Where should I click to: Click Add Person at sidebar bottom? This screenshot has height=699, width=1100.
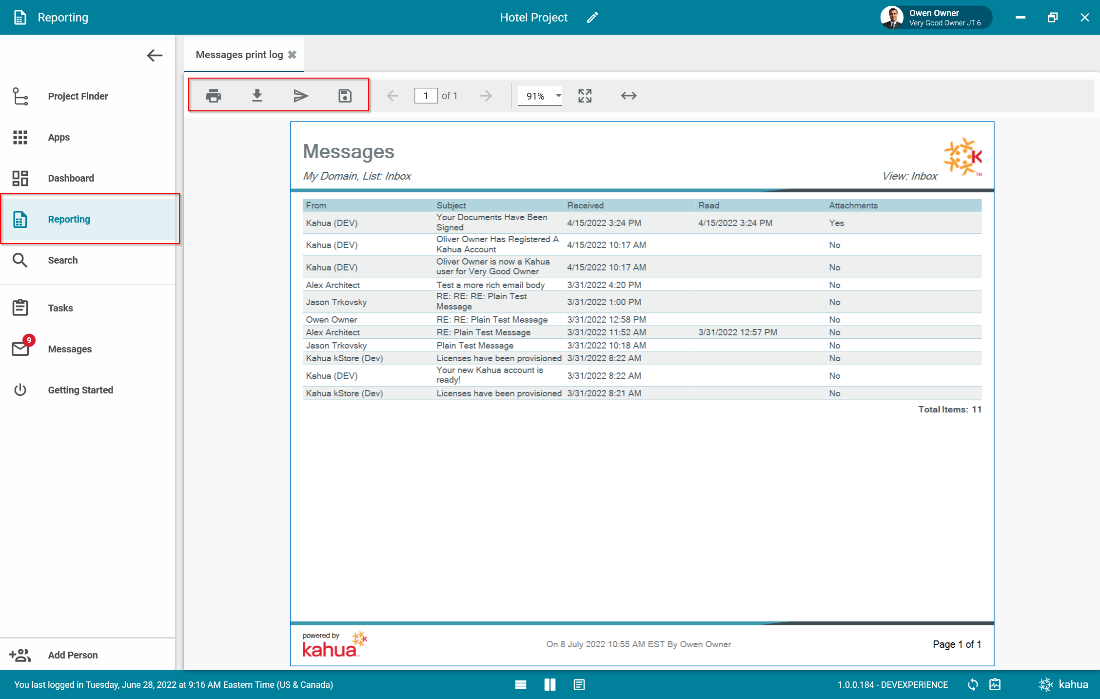tap(72, 655)
